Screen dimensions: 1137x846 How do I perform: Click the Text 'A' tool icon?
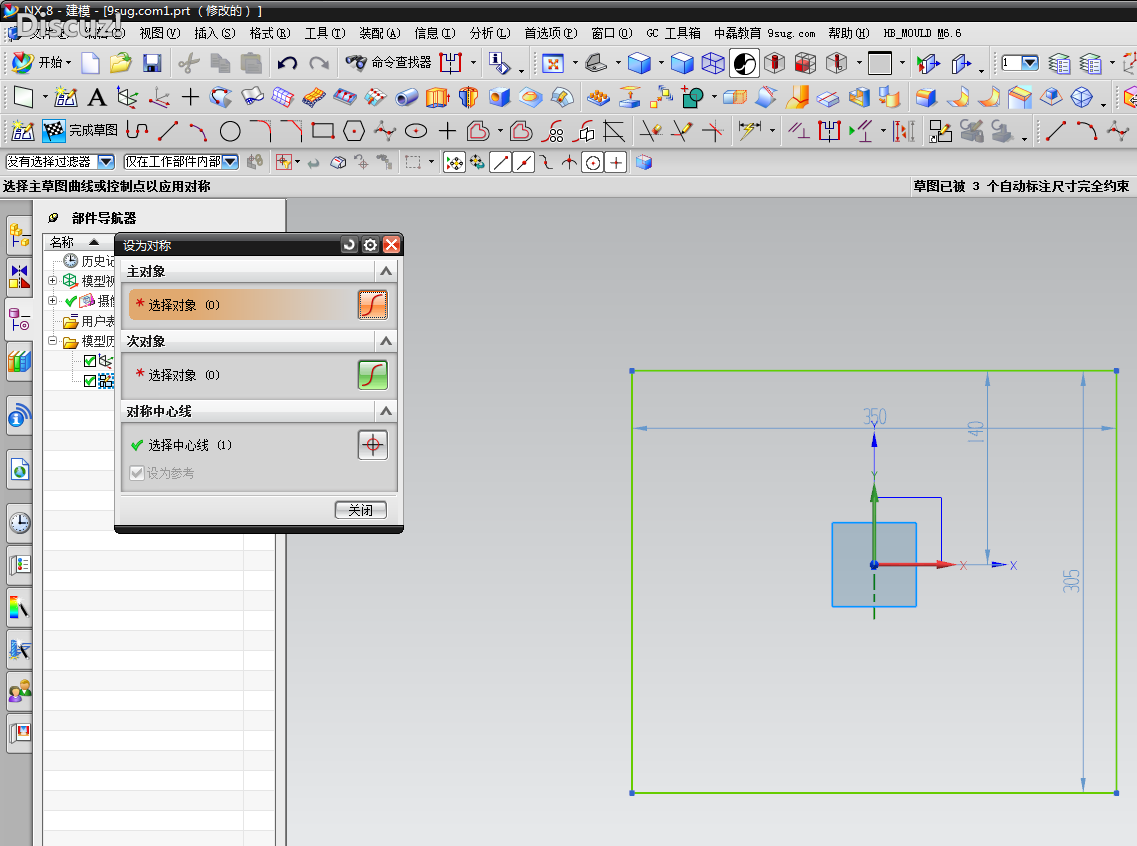pyautogui.click(x=96, y=97)
